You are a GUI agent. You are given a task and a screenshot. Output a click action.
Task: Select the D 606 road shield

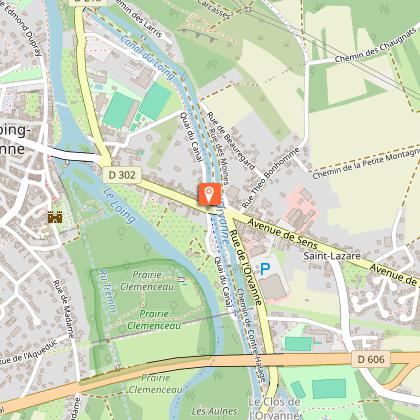point(371,359)
